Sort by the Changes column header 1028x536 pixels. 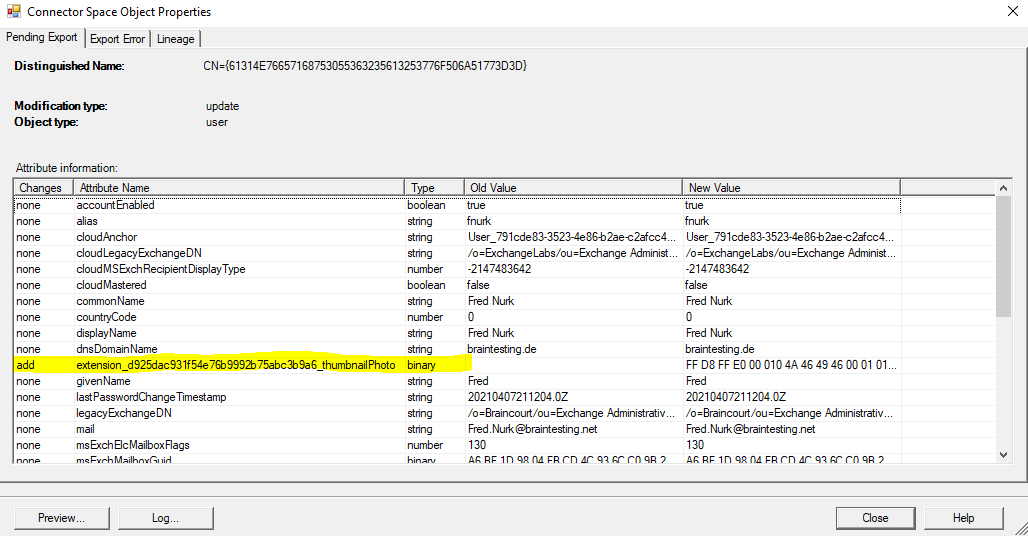(x=41, y=188)
